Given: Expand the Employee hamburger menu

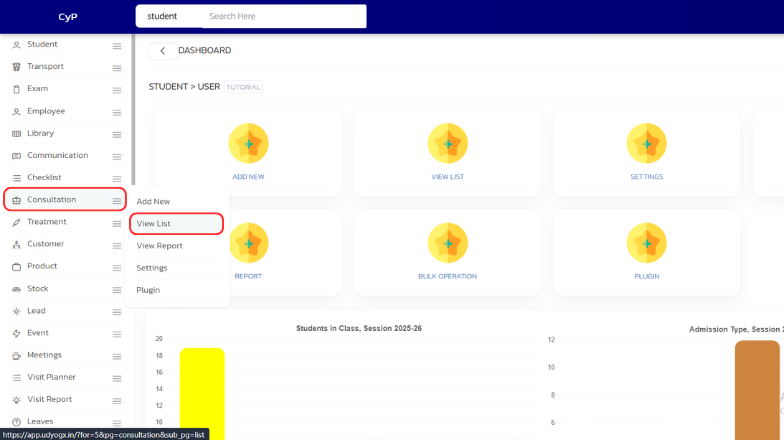Looking at the screenshot, I should [117, 112].
